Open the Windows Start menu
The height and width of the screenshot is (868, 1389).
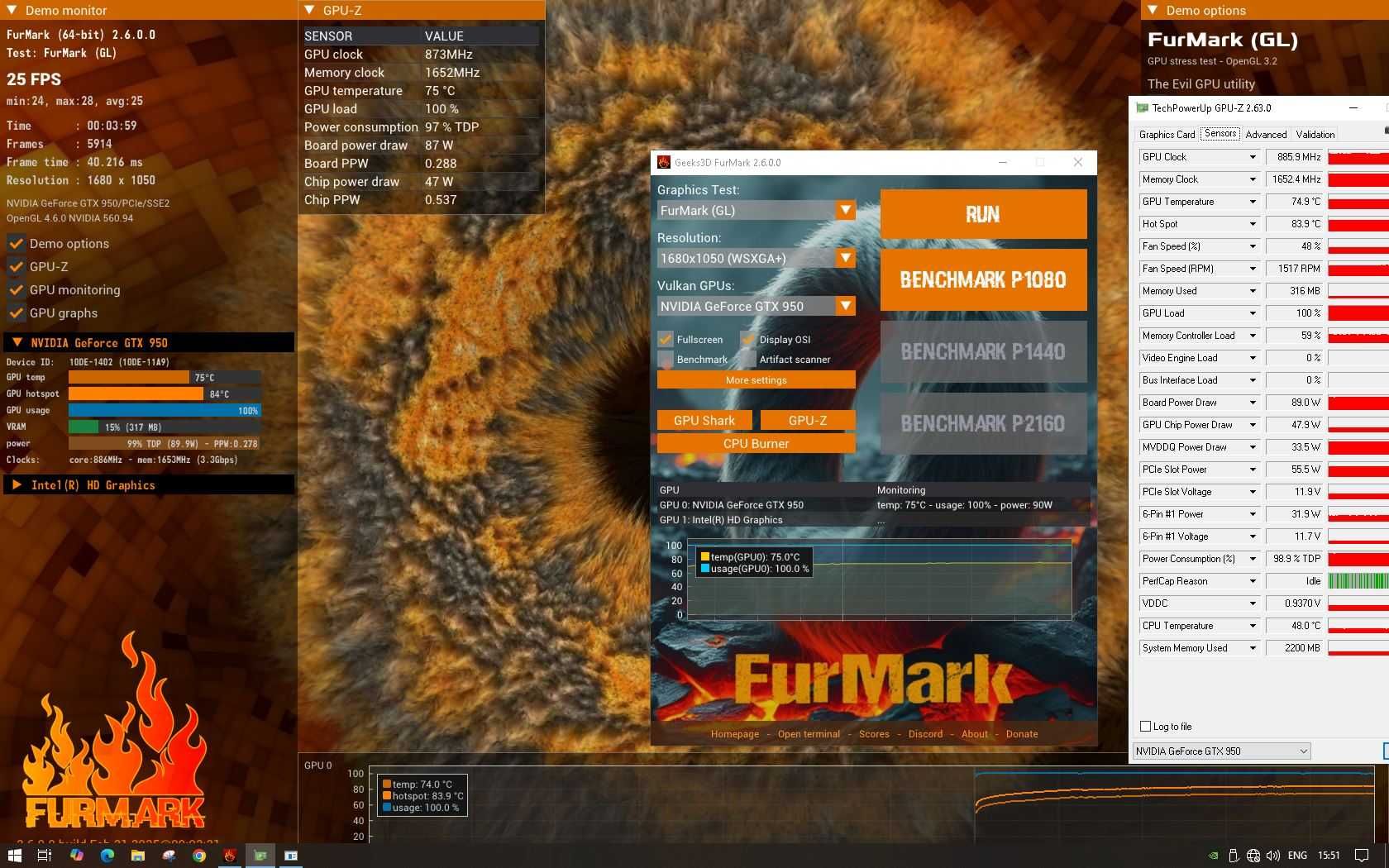point(14,856)
